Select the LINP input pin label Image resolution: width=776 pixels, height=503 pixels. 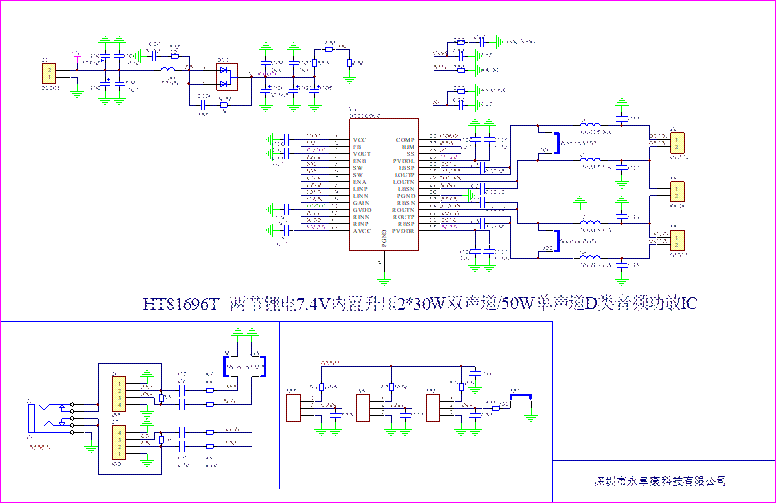(360, 189)
